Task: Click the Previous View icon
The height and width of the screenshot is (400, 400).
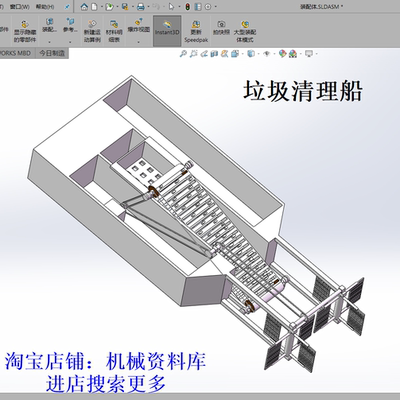Action: [x=204, y=54]
